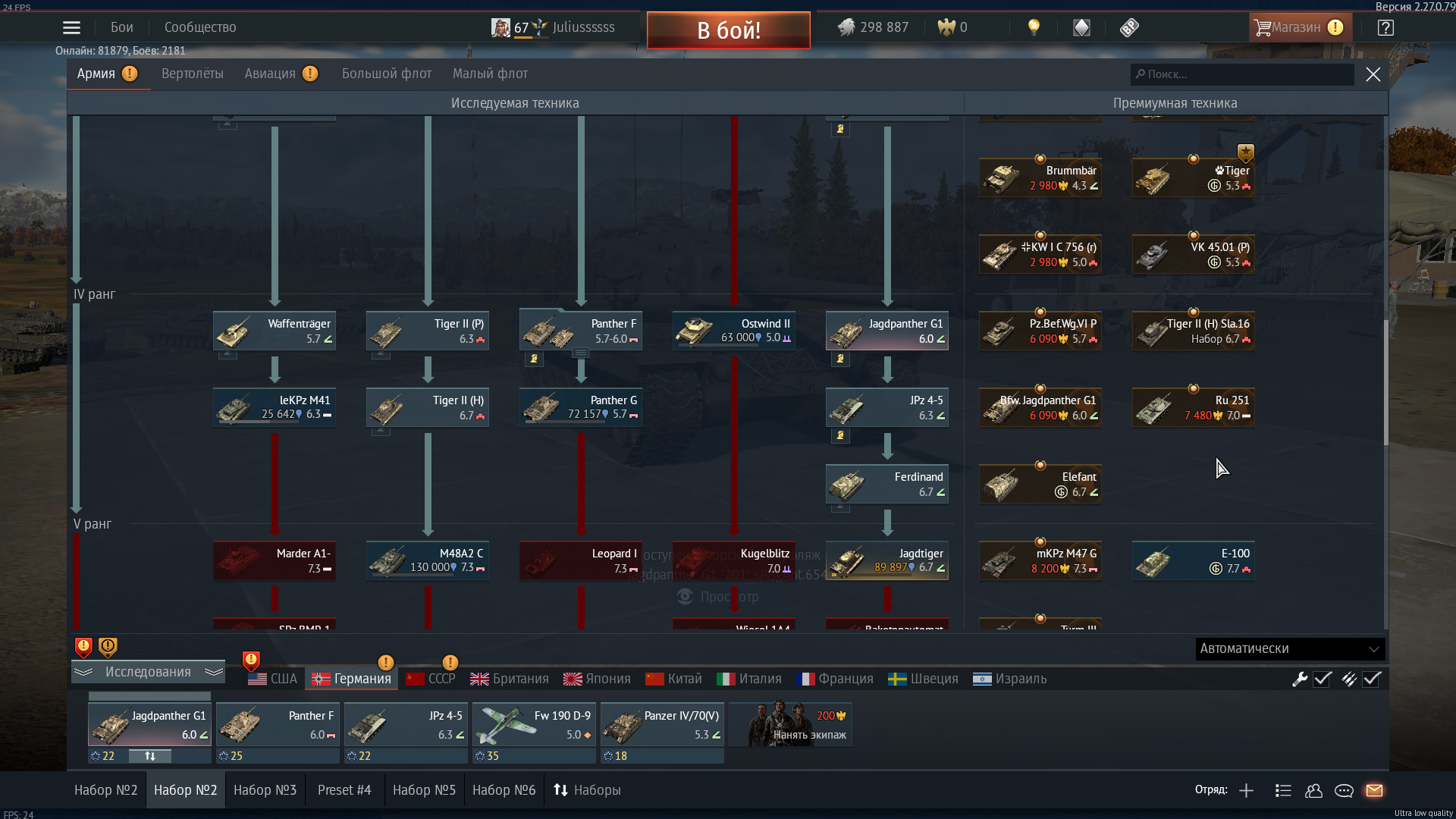Select Jagdtiger vehicle in research tree
Viewport: 1456px width, 819px height.
pyautogui.click(x=887, y=560)
